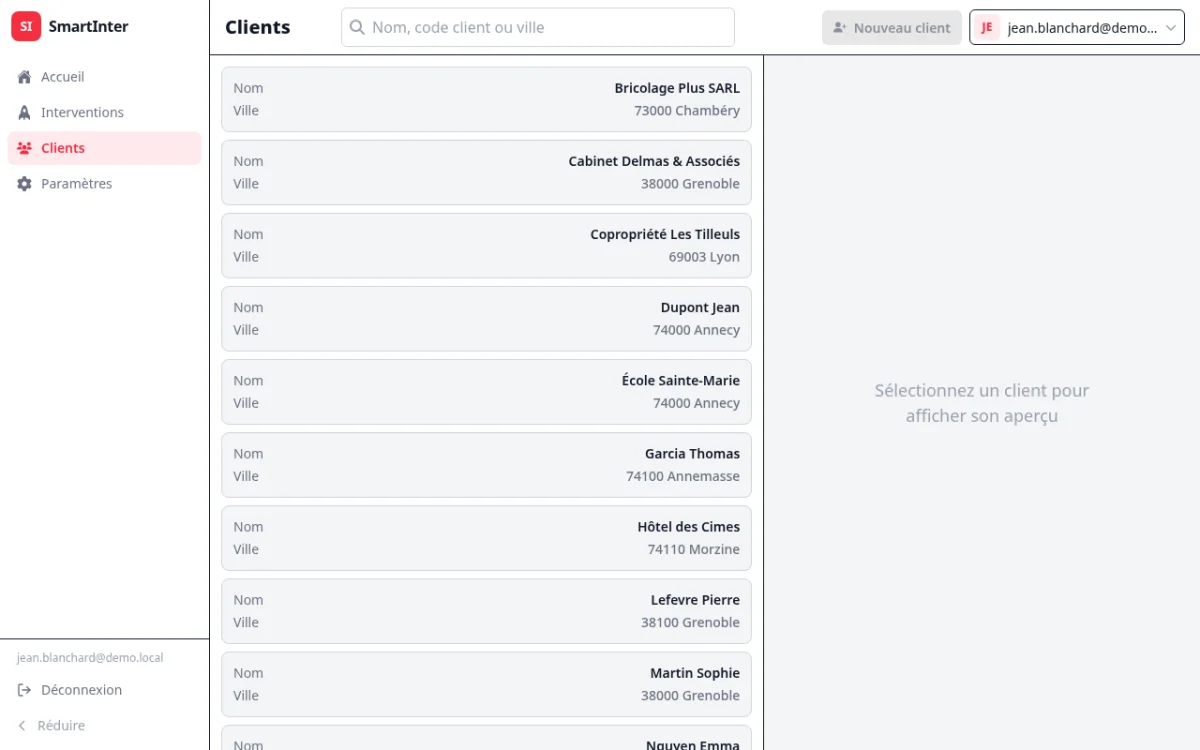Click the 74110 Morzine city text
This screenshot has height=750, width=1200.
[x=694, y=550]
